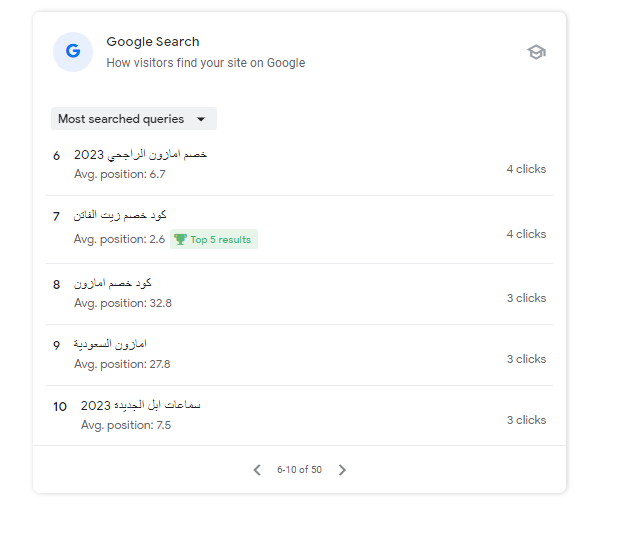
Task: Click 4 clicks count on row 6
Action: tap(526, 169)
